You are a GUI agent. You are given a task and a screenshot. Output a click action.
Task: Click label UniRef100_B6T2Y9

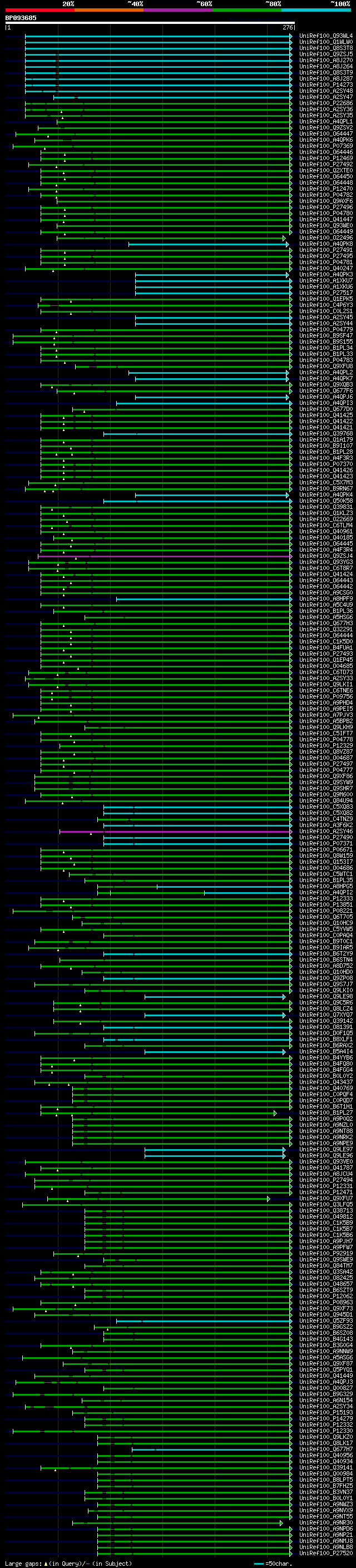pos(326,954)
